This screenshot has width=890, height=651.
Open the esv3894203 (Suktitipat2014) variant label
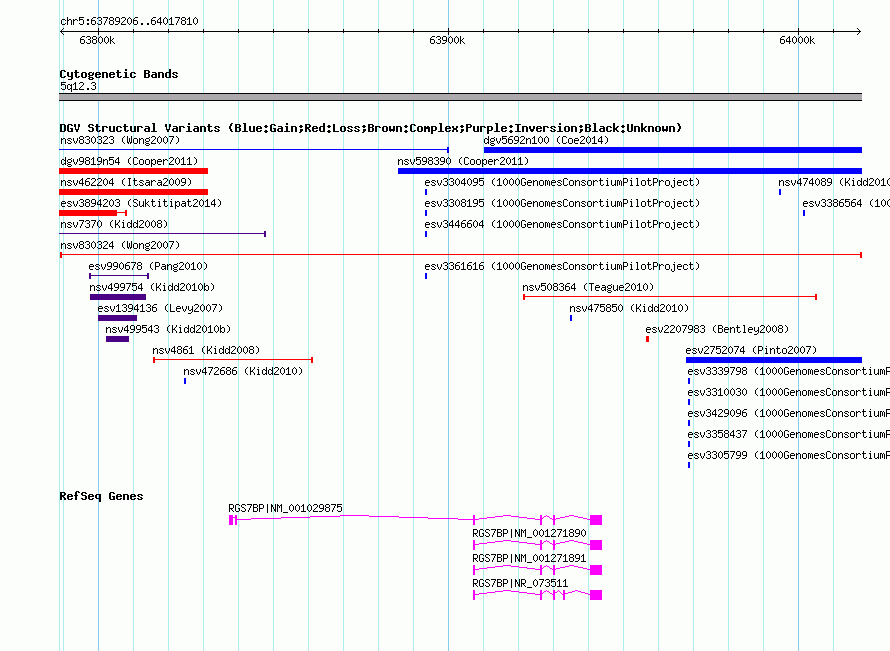(x=141, y=203)
